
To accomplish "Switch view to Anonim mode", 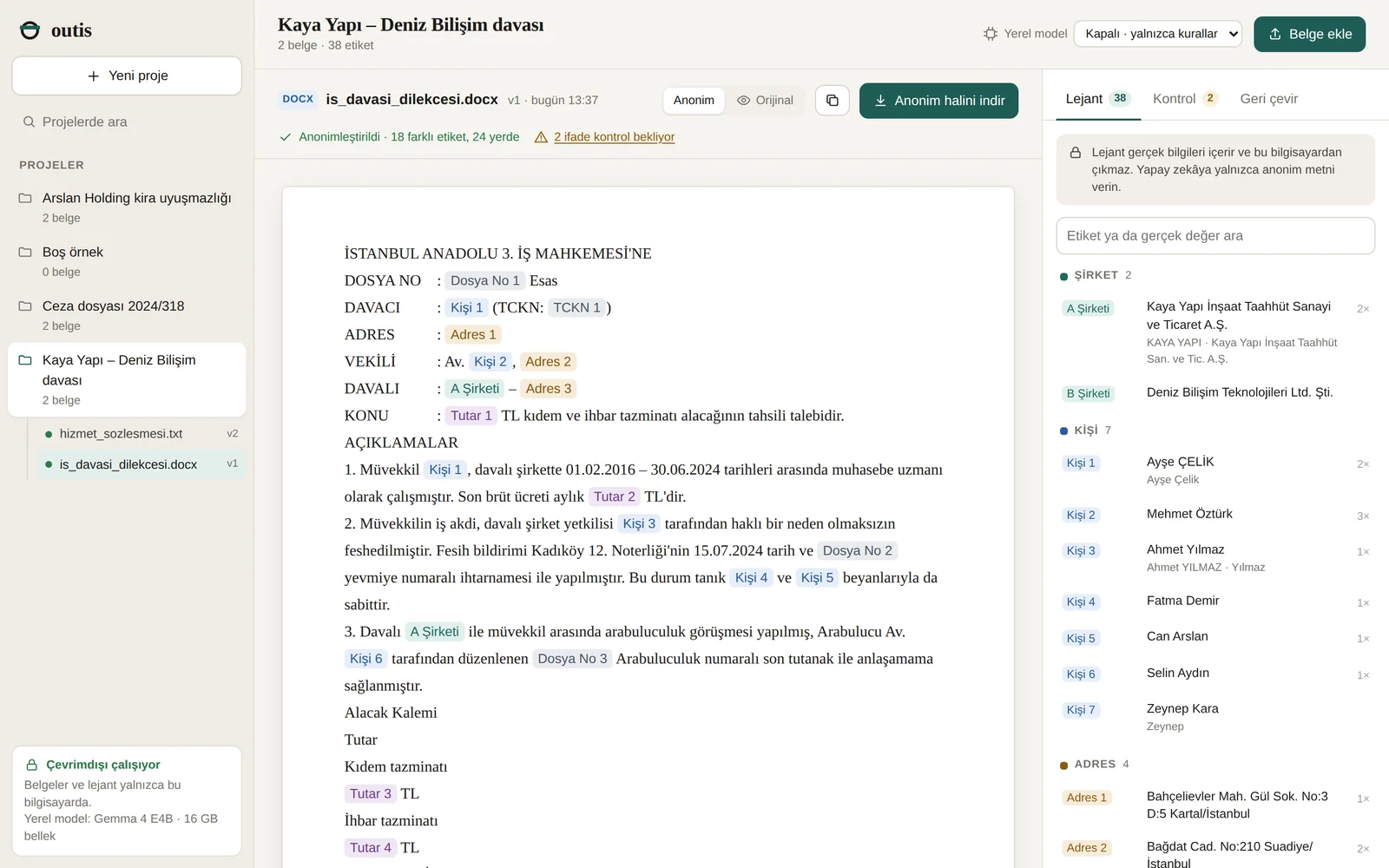I will 694,101.
